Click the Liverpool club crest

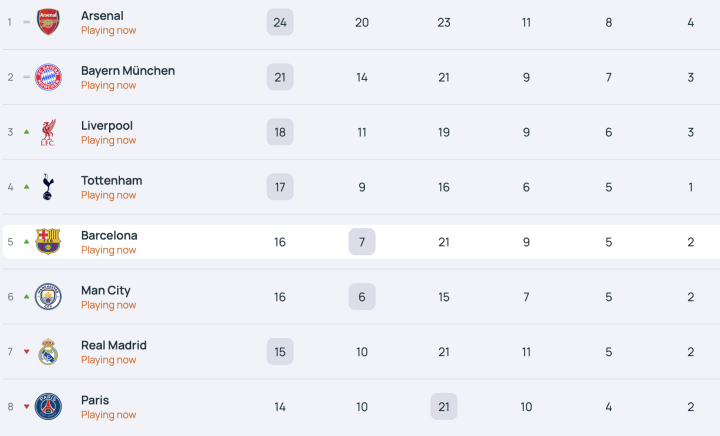(x=48, y=132)
